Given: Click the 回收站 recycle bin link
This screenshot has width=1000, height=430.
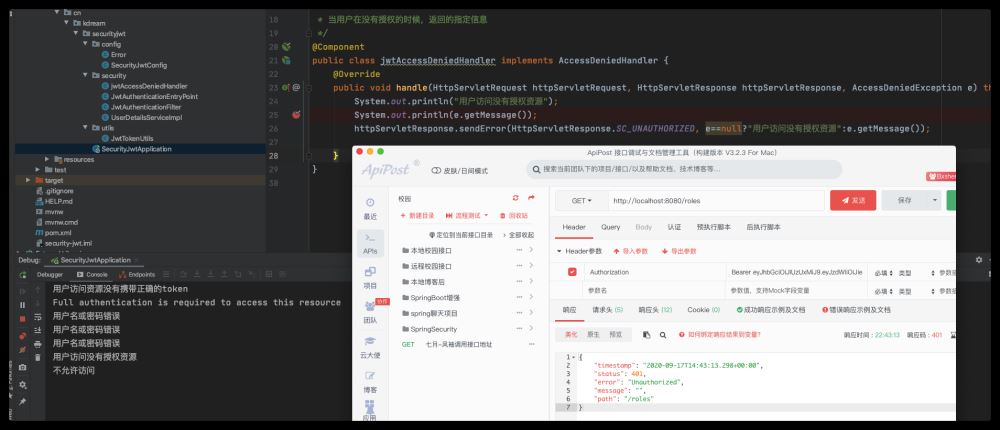Looking at the screenshot, I should point(513,216).
